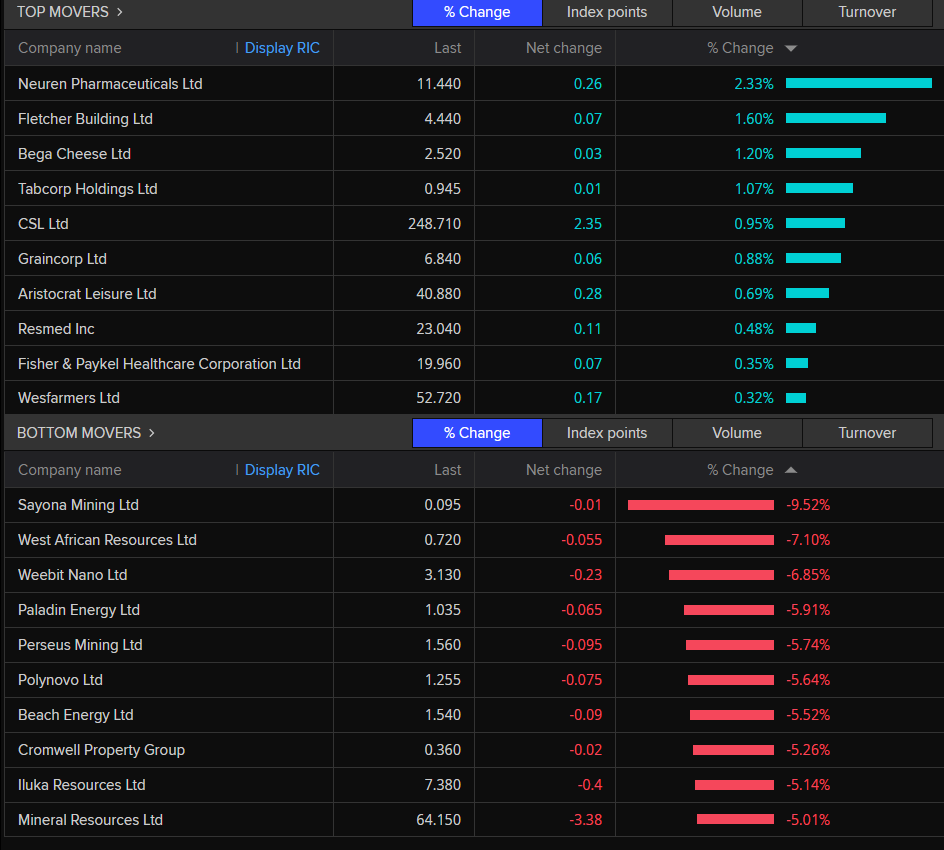Screen dimensions: 944x850
Task: Sort Top Movers by Last column header
Action: (447, 48)
